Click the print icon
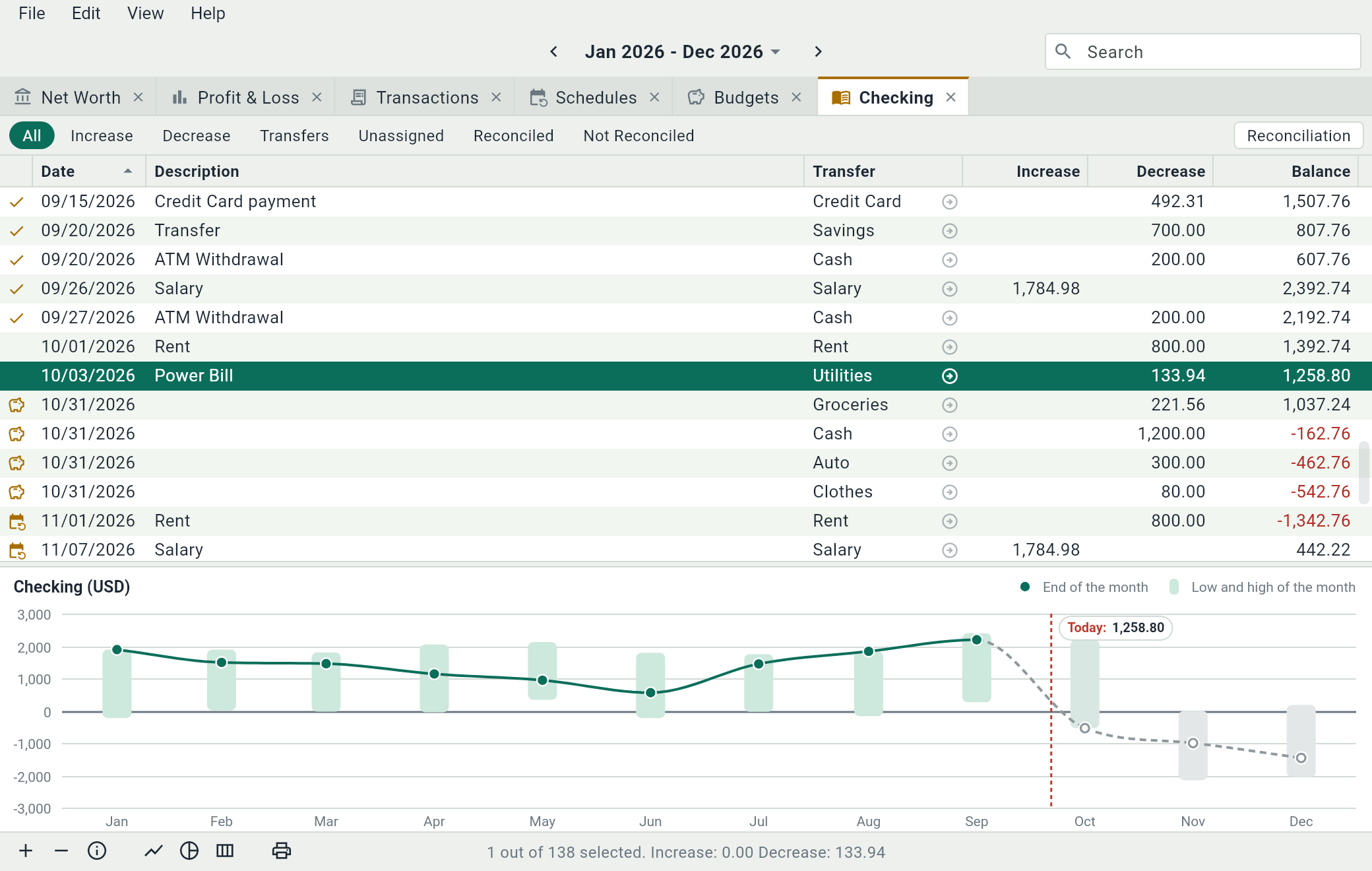The image size is (1372, 871). click(282, 851)
